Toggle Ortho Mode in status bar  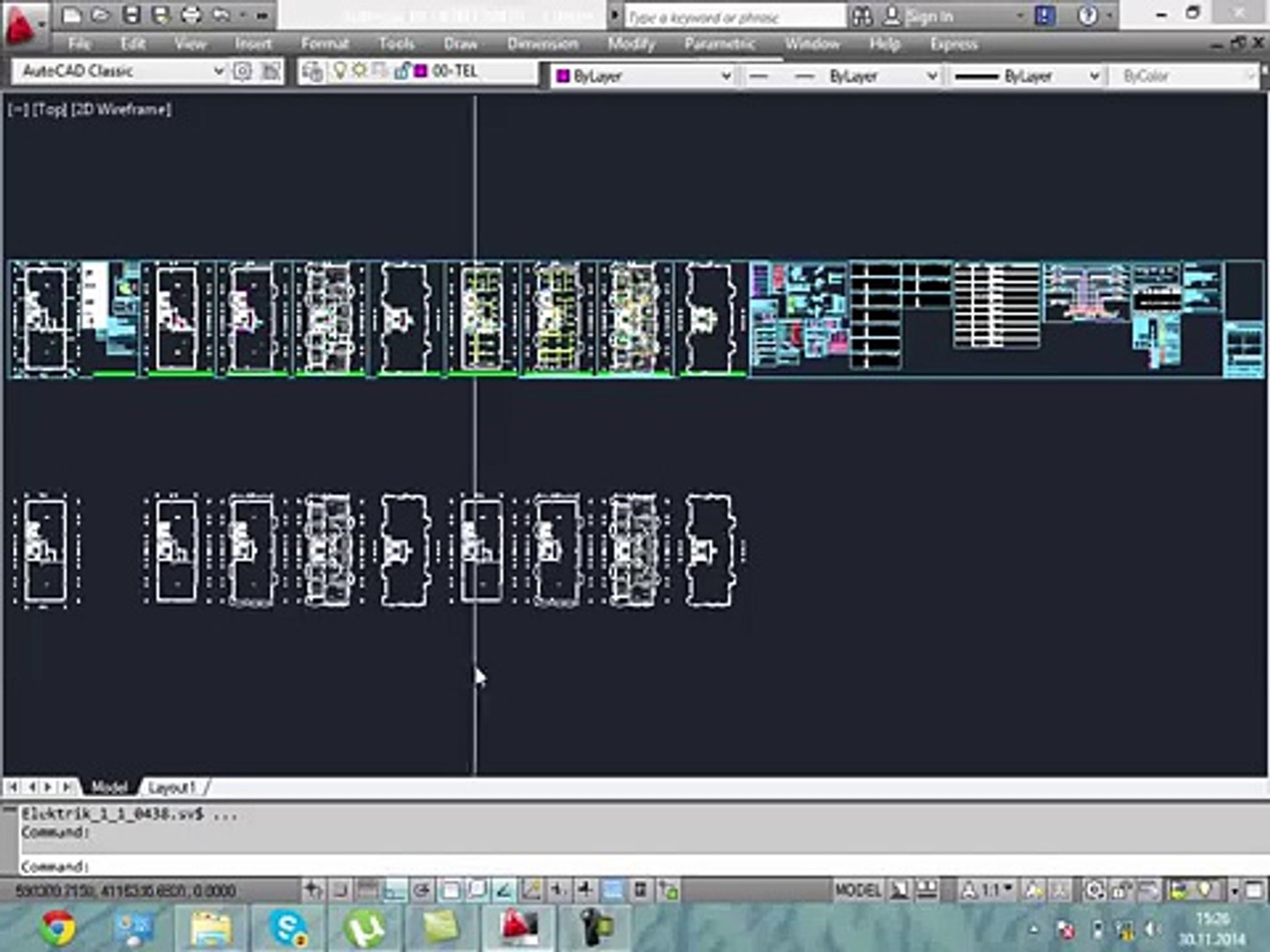pyautogui.click(x=394, y=890)
